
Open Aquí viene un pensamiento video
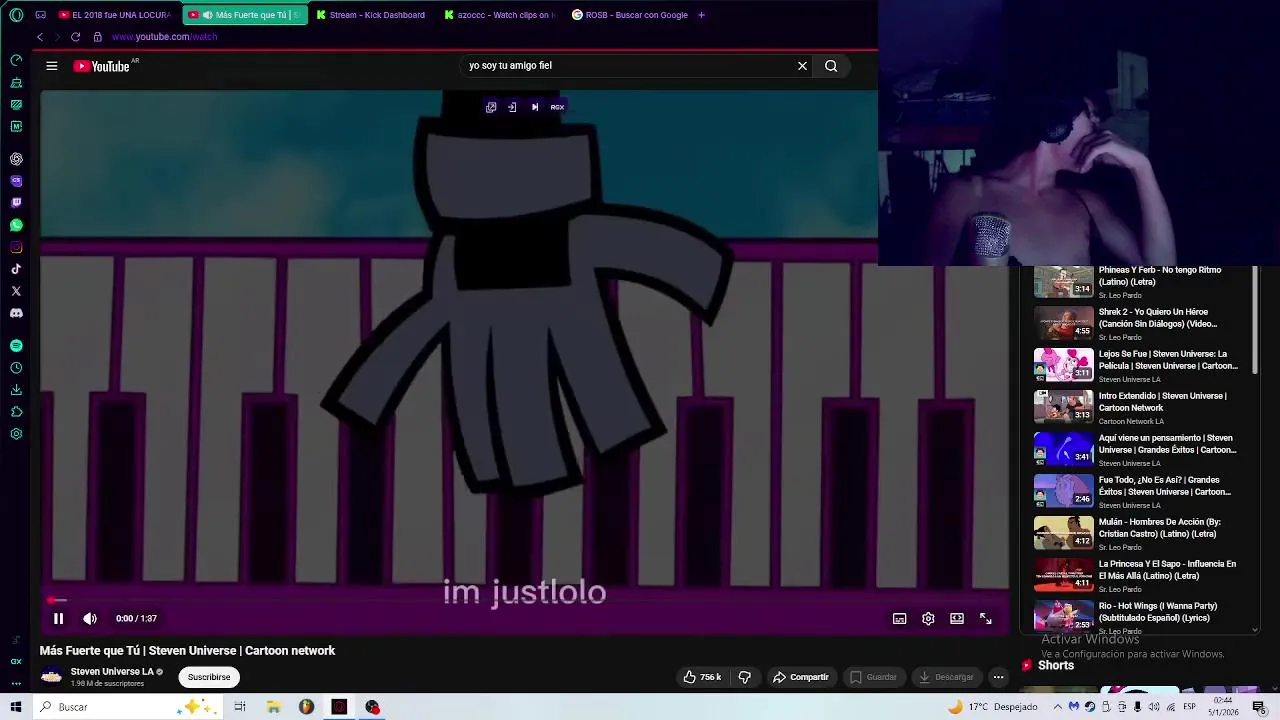point(1141,450)
